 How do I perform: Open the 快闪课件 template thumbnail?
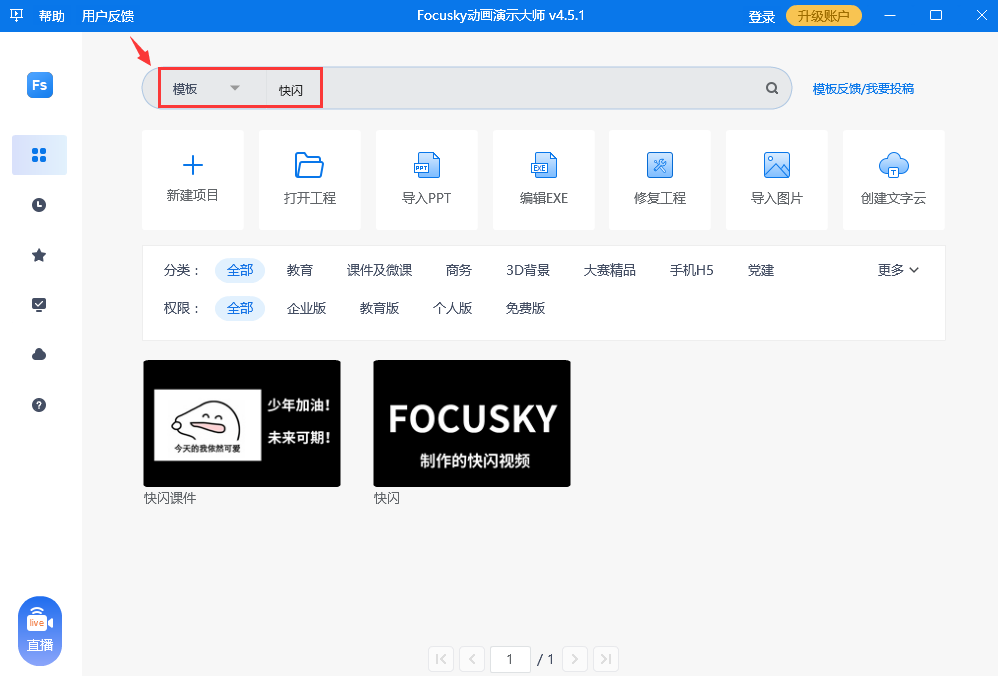tap(241, 423)
